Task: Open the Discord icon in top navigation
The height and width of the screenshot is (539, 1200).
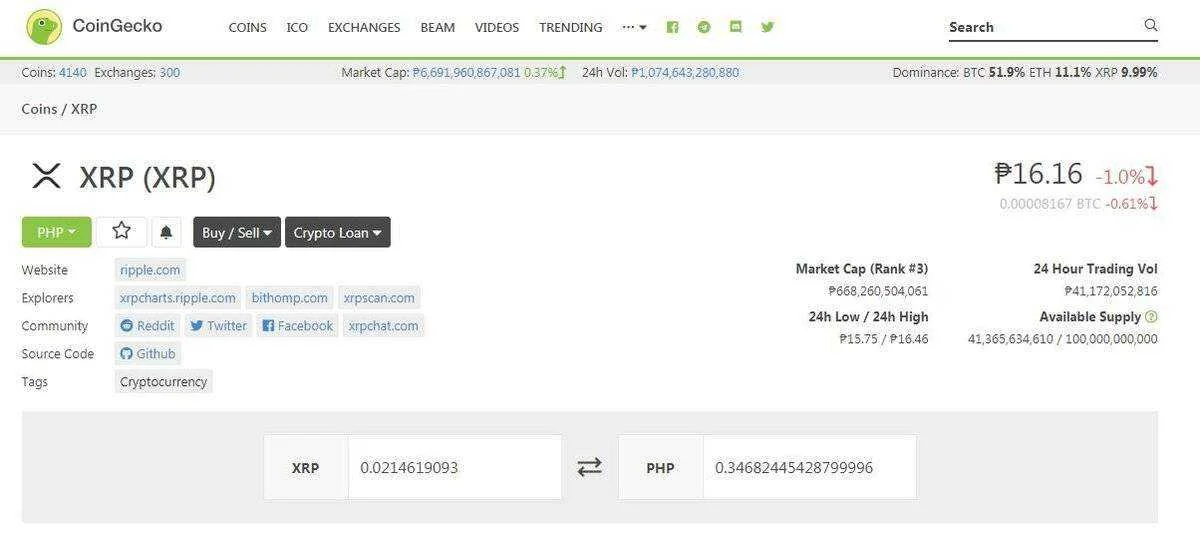Action: (736, 27)
